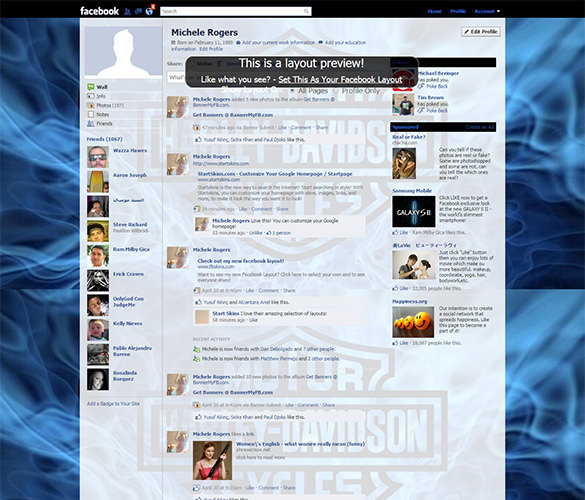Open the Account dropdown menu
The width and height of the screenshot is (585, 500).
coord(487,11)
